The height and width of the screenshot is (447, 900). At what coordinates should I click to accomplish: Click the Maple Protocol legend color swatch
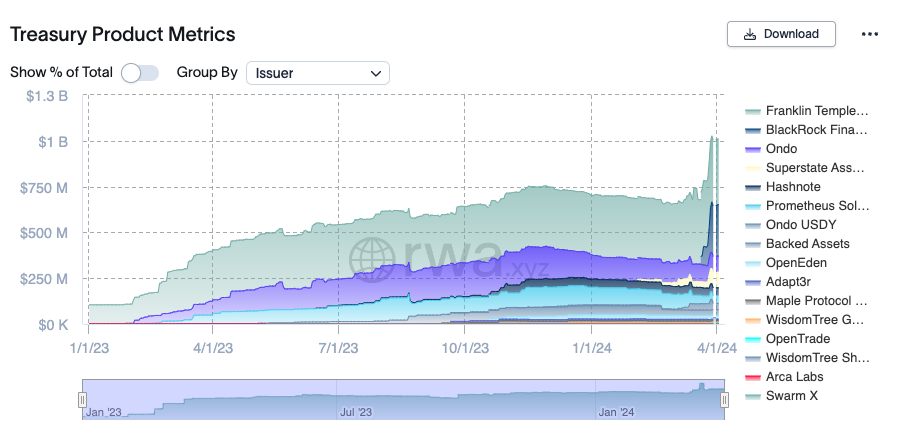(753, 301)
